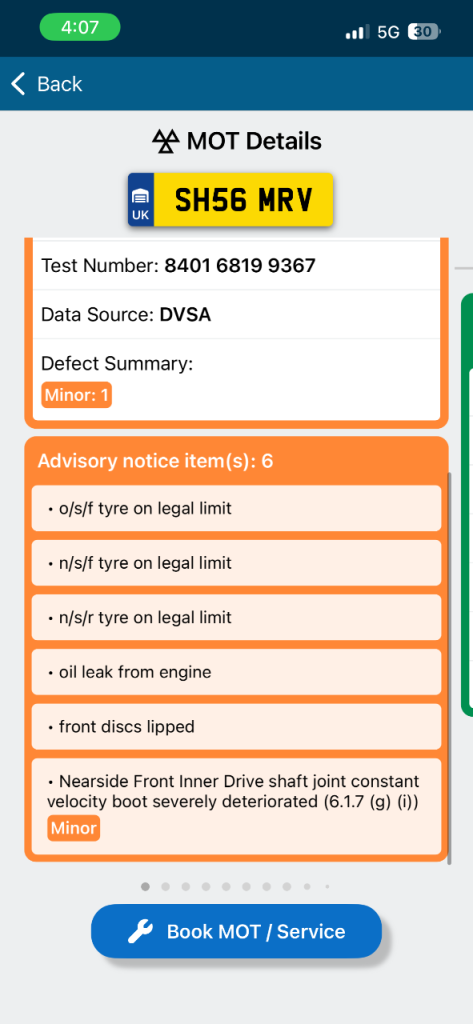The width and height of the screenshot is (473, 1024).
Task: Tap the Minor: 1 defect summary badge
Action: (76, 396)
